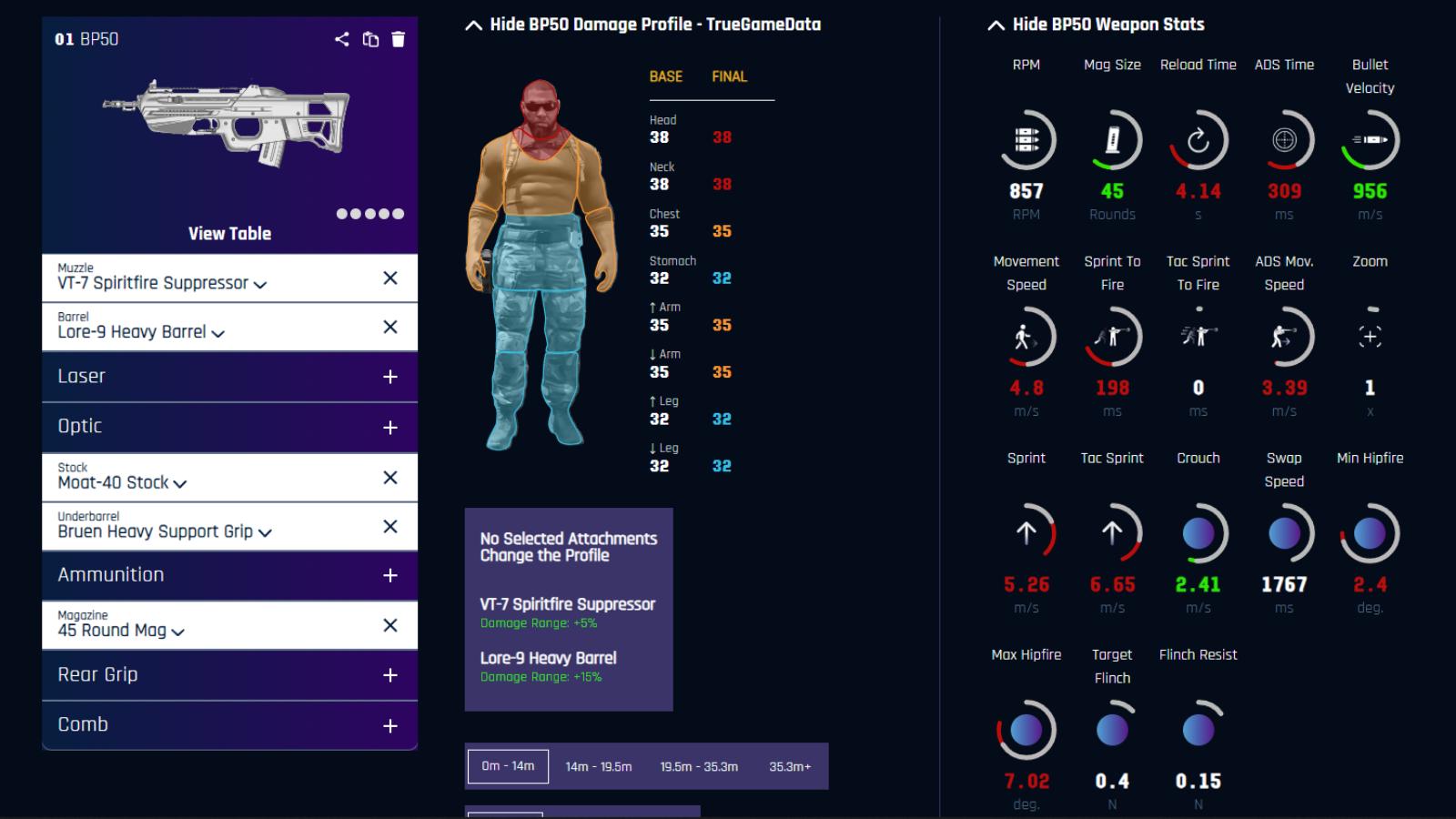Image resolution: width=1456 pixels, height=819 pixels.
Task: Select the 19.5m - 35.3m range tab
Action: [699, 767]
